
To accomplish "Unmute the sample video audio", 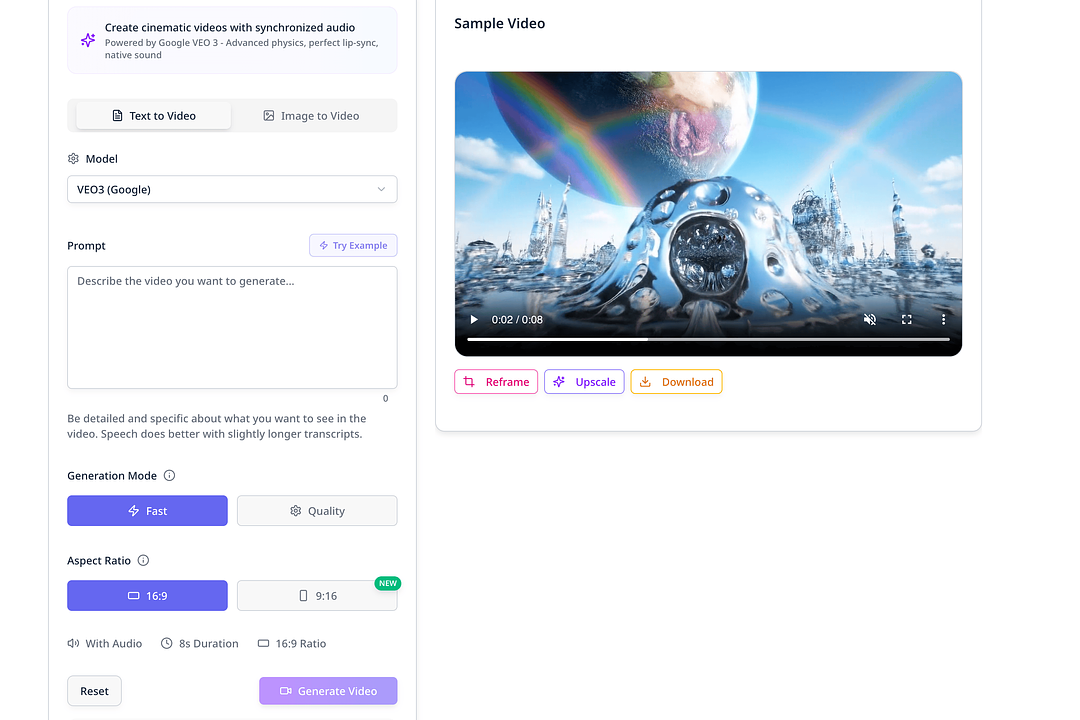I will point(870,319).
